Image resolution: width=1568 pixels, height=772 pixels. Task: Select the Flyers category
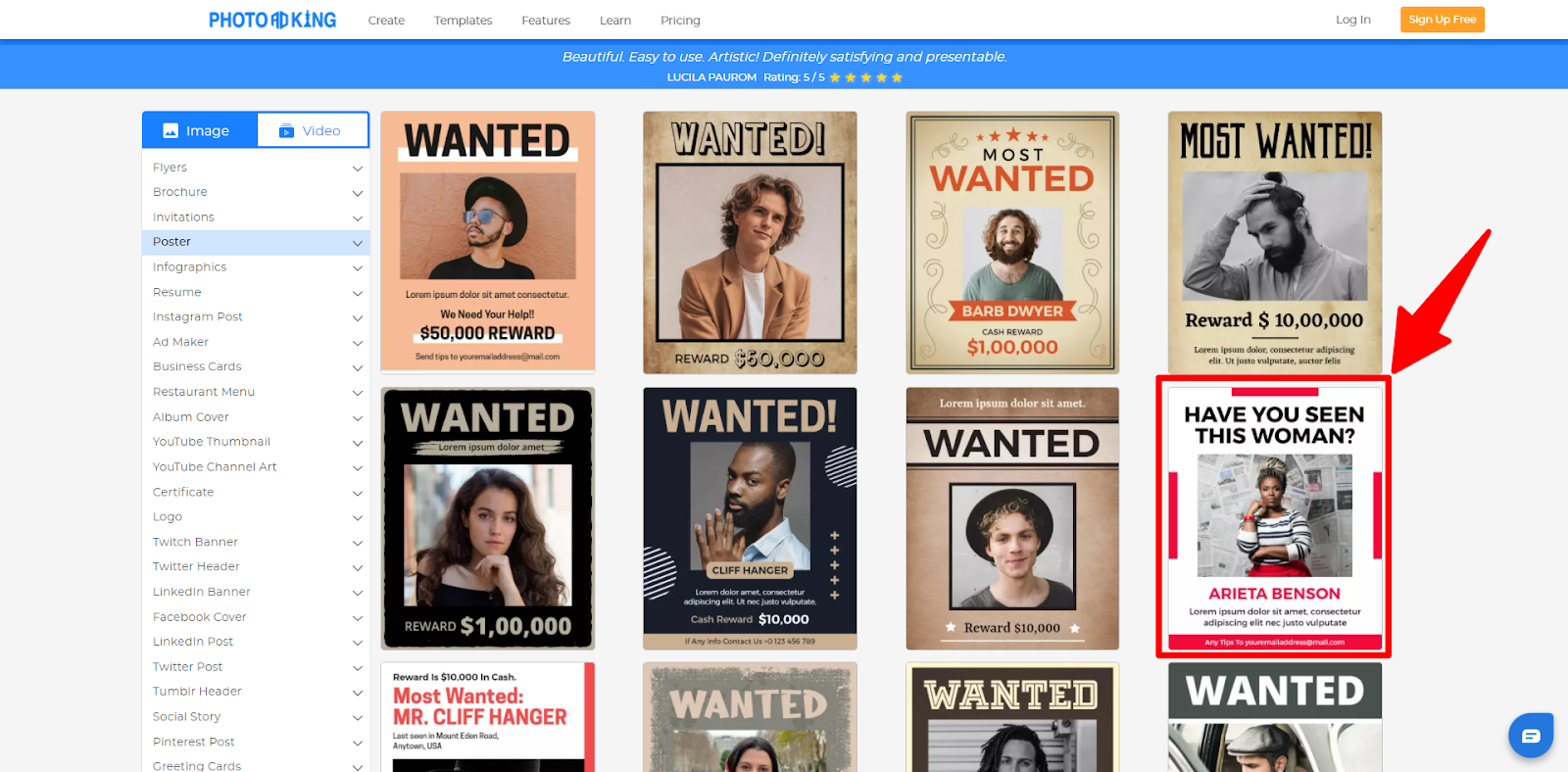(170, 168)
